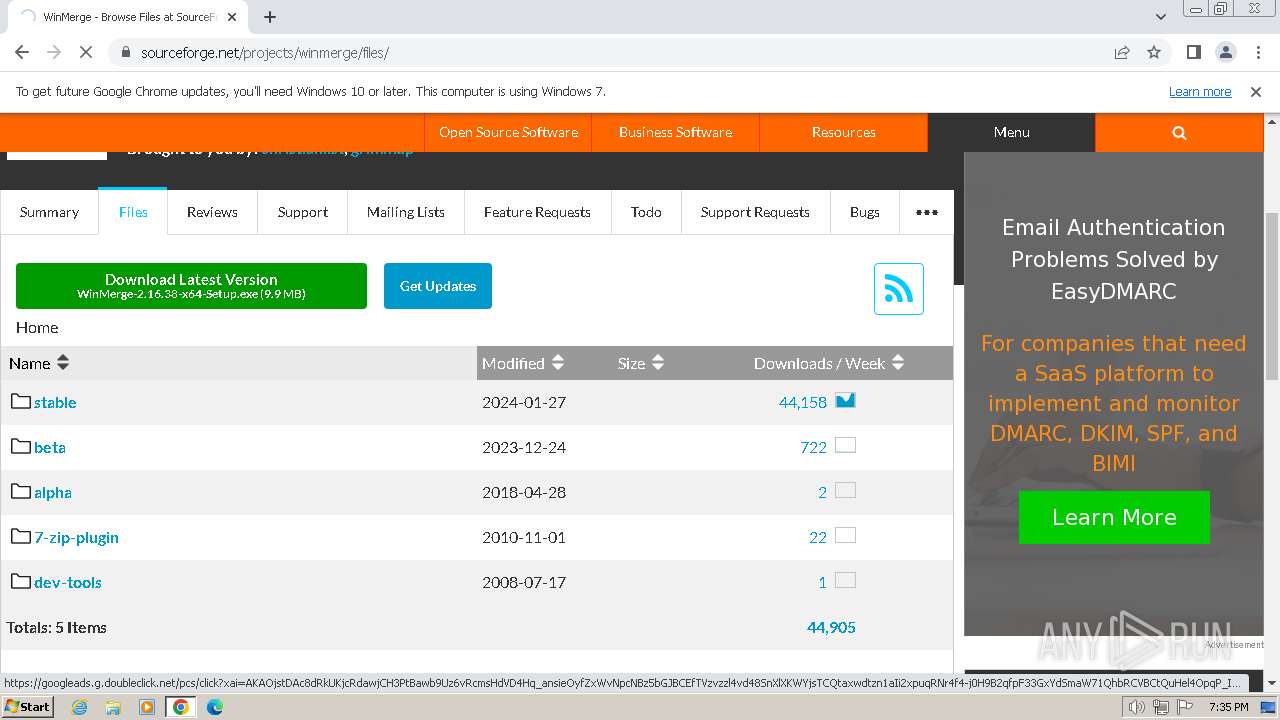
Task: Click Download Latest Version button
Action: pos(191,286)
